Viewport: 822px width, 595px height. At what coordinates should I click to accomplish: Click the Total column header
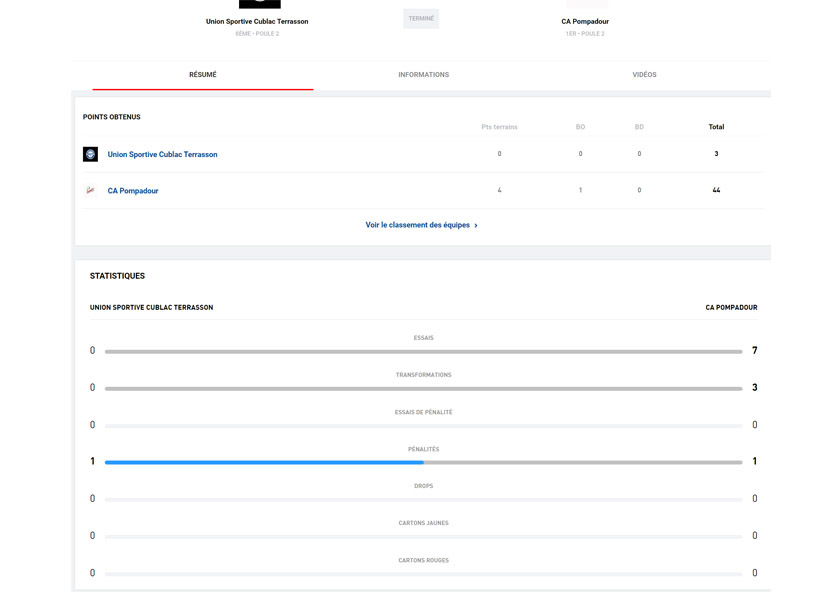pos(716,127)
